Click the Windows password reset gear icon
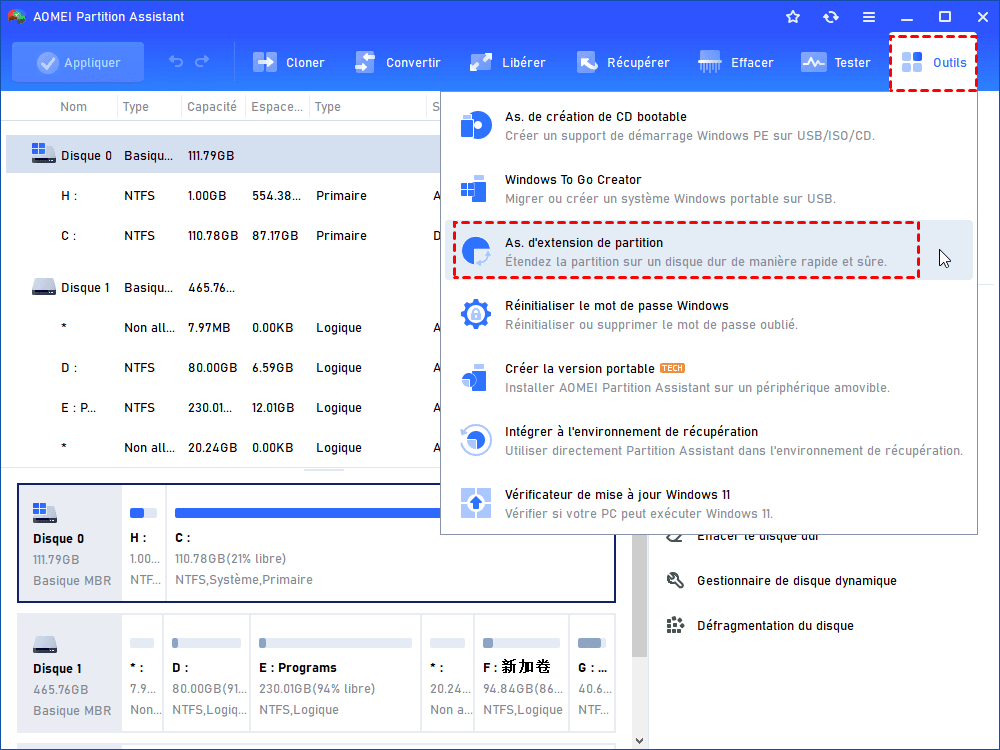The height and width of the screenshot is (750, 1000). pos(476,314)
